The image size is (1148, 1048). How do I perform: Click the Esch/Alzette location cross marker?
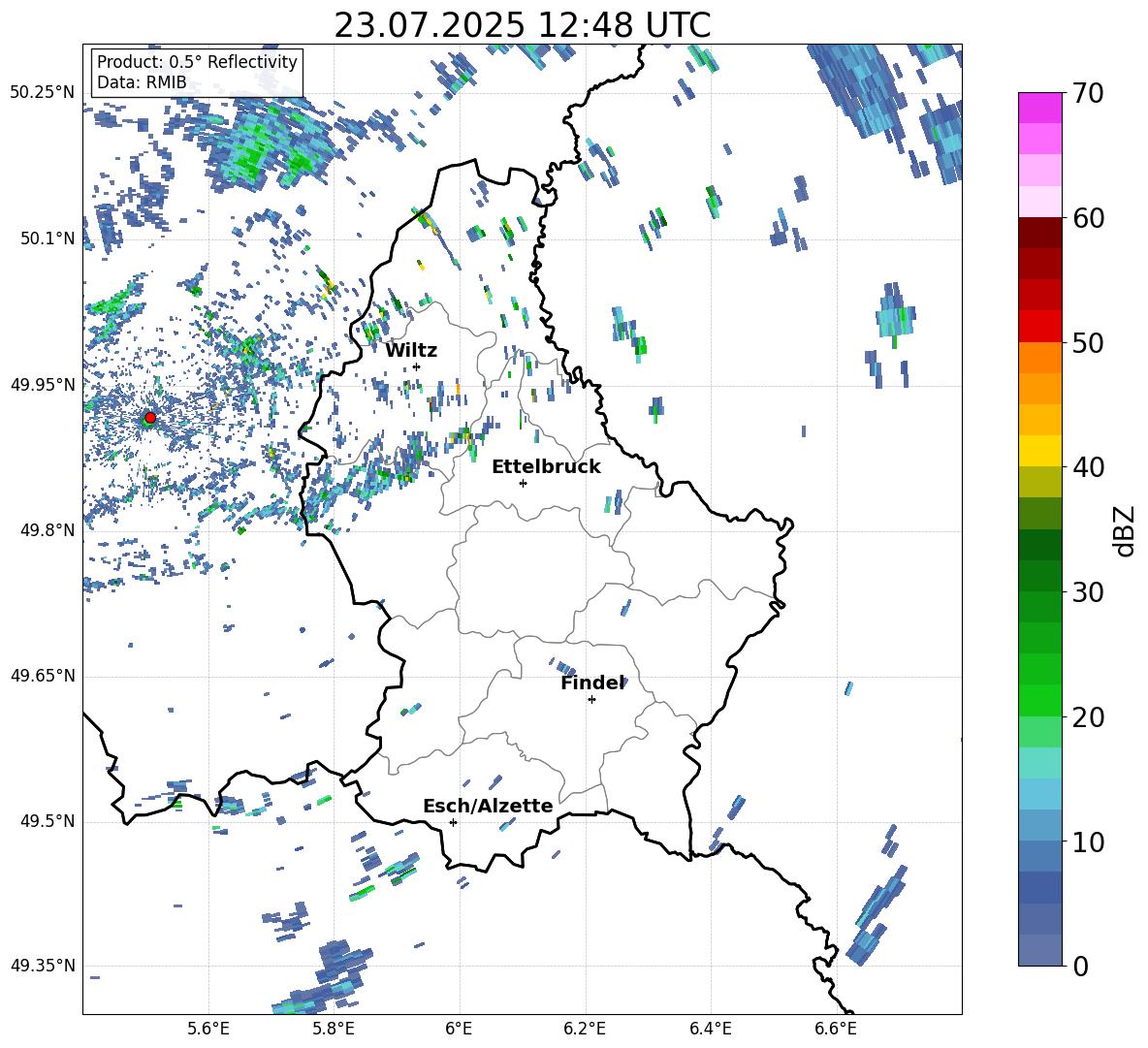453,822
